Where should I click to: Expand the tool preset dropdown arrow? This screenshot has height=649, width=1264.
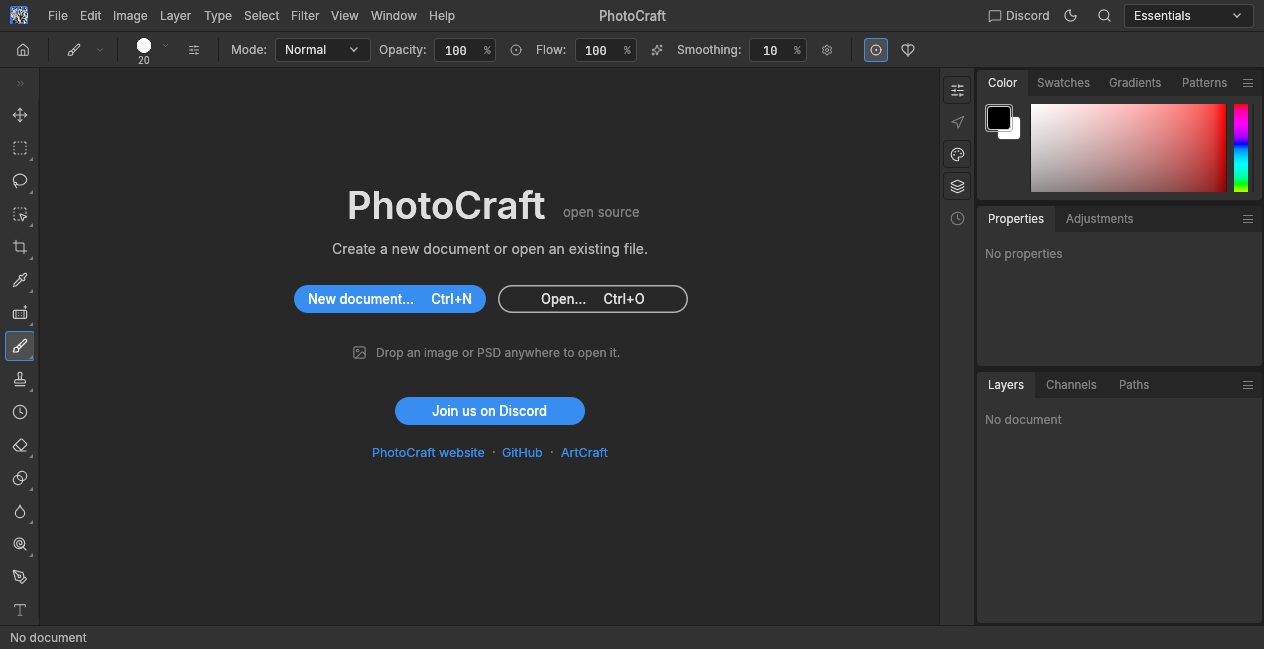(x=100, y=50)
